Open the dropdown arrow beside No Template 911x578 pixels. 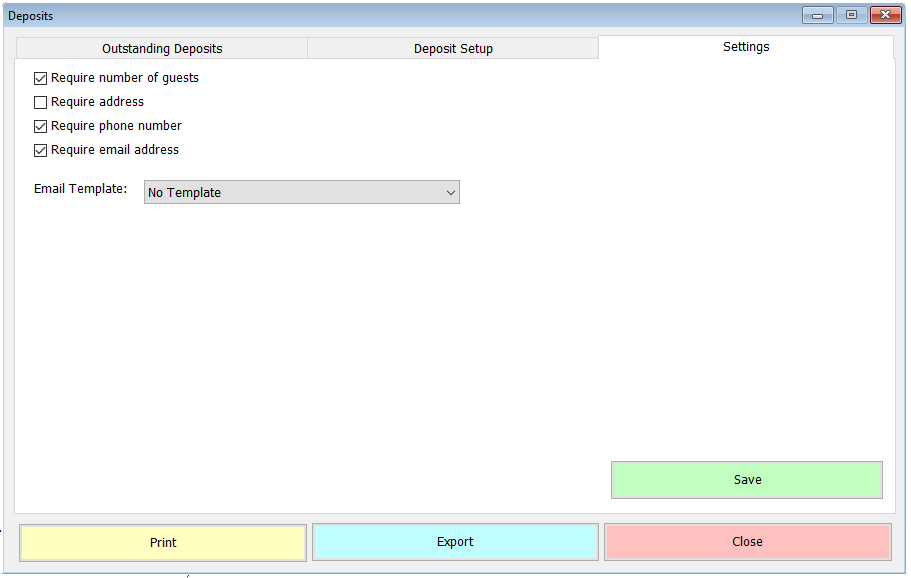click(451, 192)
